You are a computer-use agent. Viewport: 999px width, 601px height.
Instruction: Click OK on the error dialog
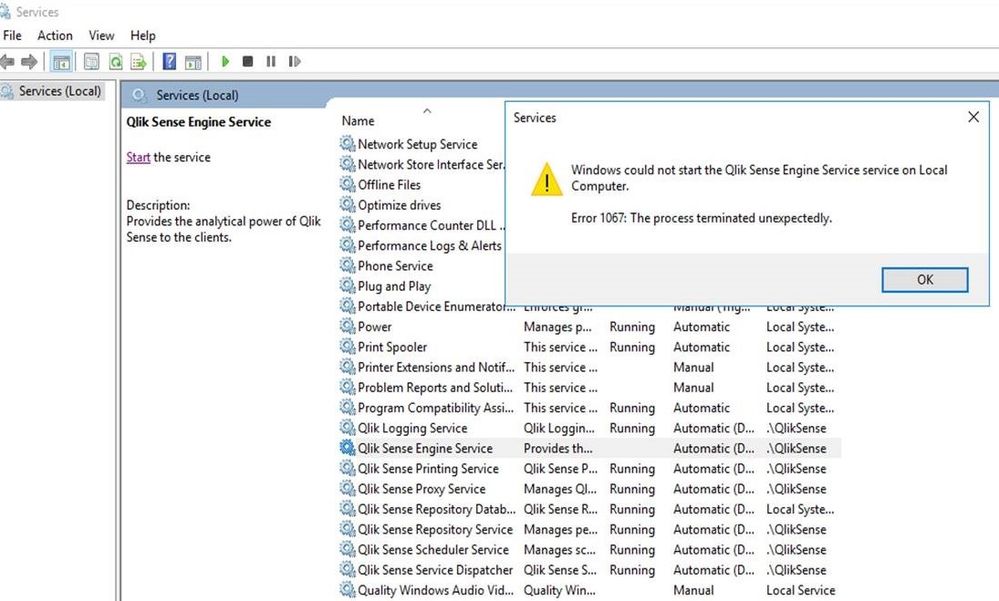[923, 280]
